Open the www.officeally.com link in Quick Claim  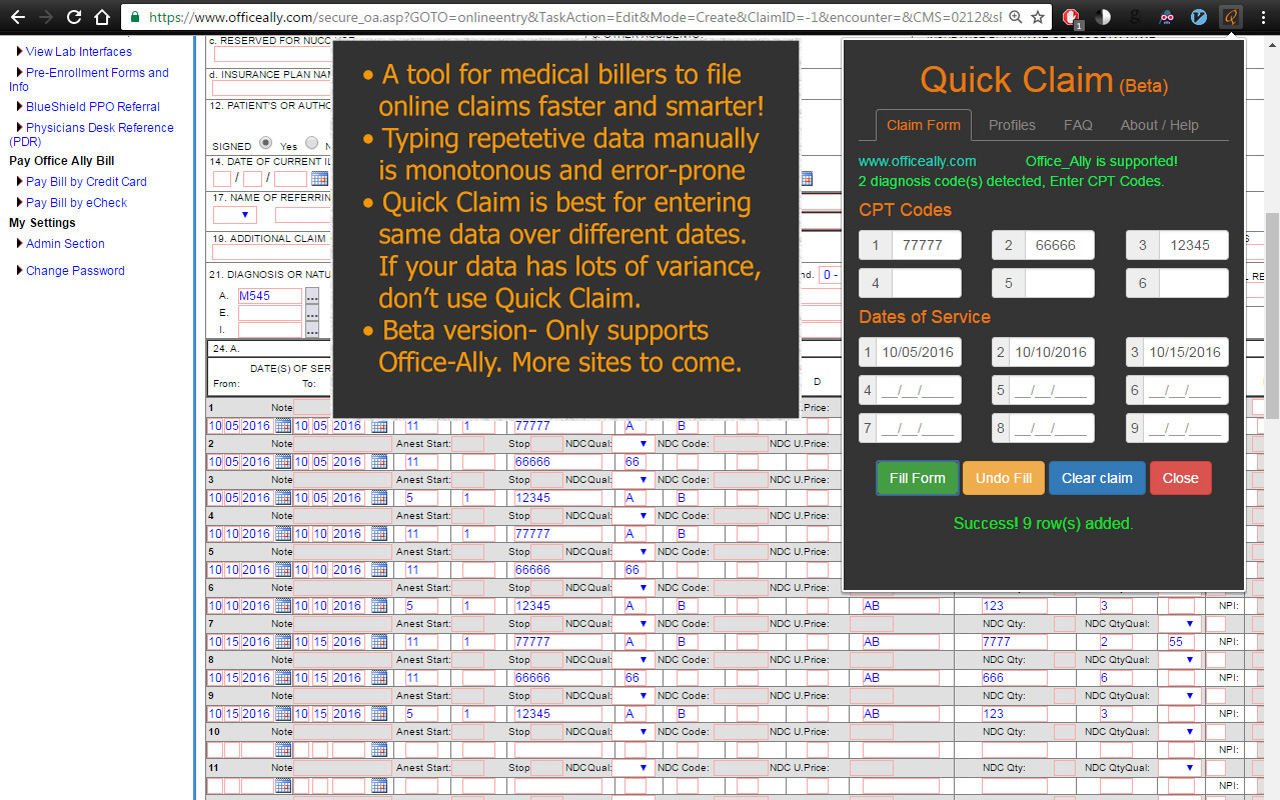(x=917, y=161)
